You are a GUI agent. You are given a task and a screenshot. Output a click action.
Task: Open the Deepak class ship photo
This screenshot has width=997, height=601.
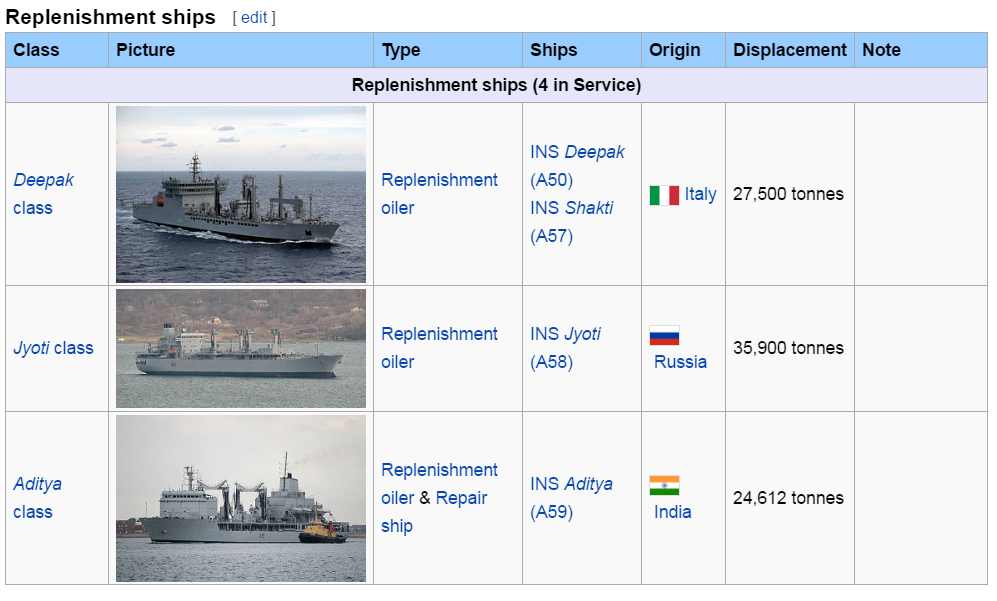(240, 194)
